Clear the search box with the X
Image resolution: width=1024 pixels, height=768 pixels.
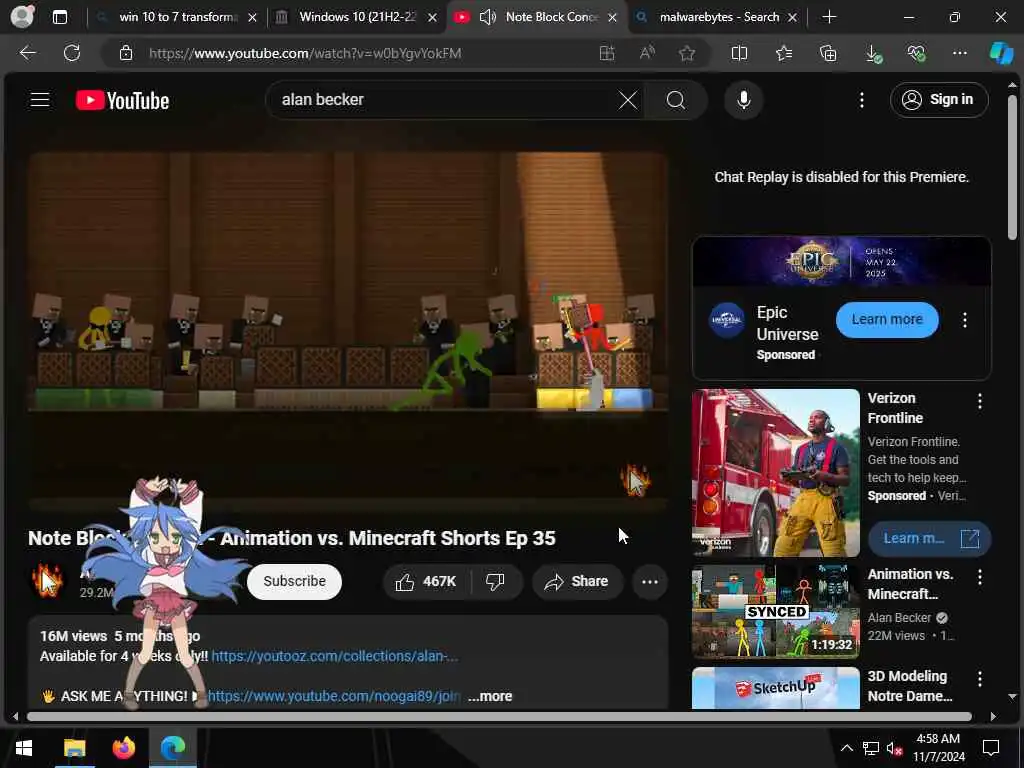628,100
